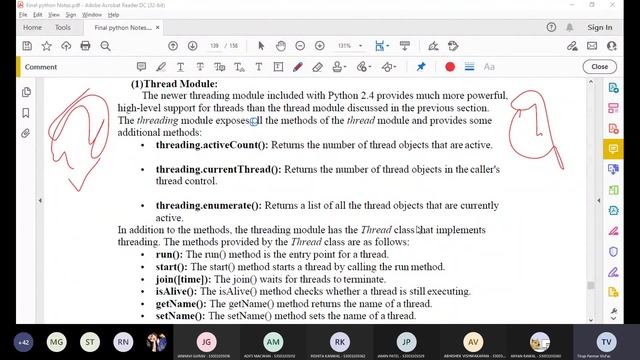Switch to the Home tab
Screen dimensions: 640x360
(x=32, y=27)
